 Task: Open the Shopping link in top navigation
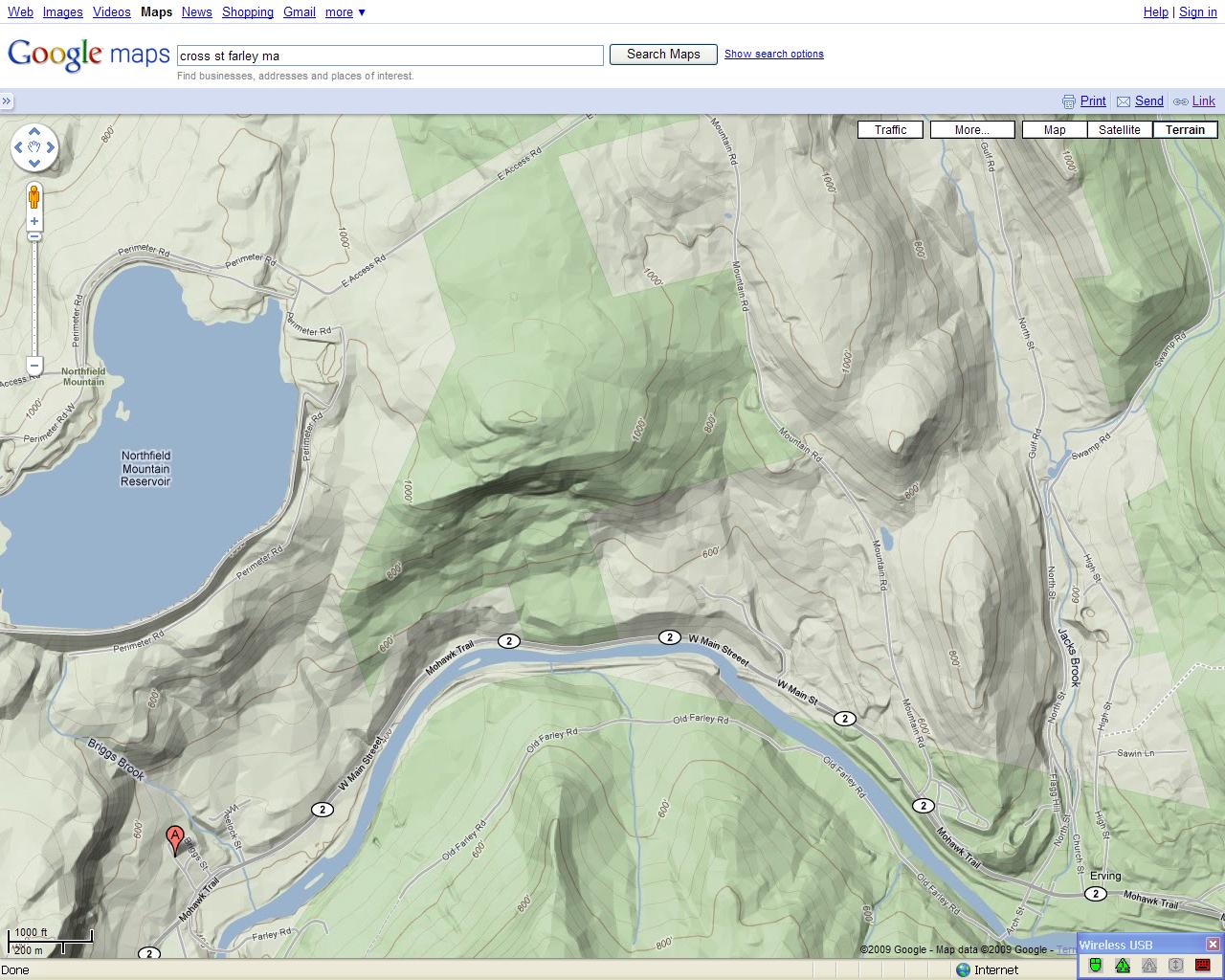pyautogui.click(x=247, y=11)
